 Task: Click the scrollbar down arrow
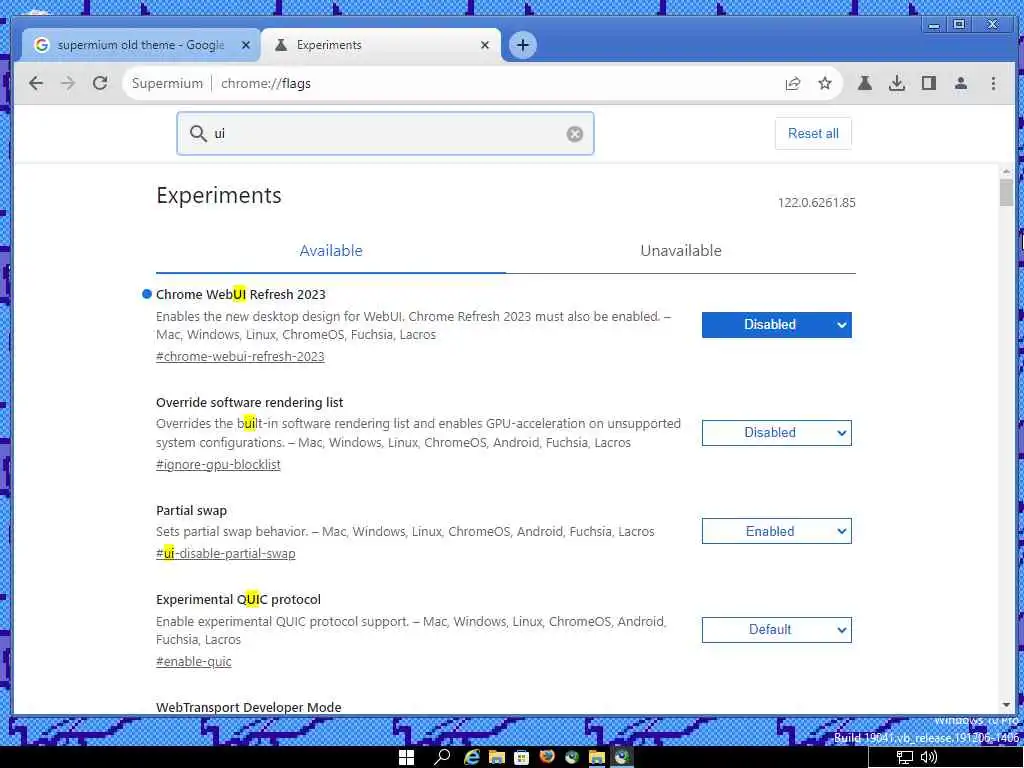pos(1006,705)
